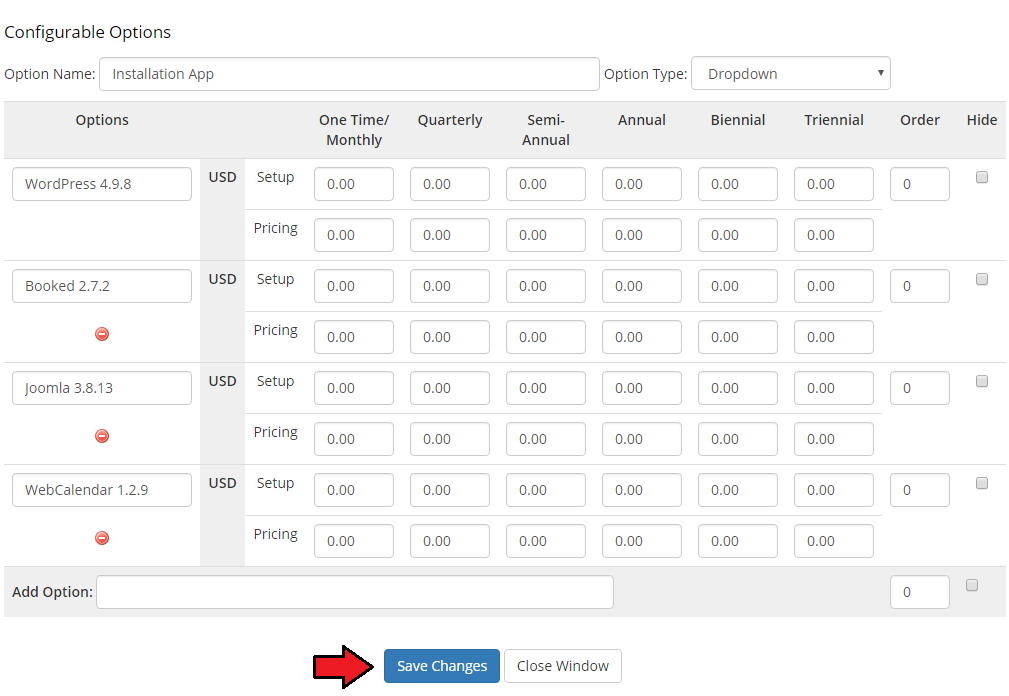Select WebCalendar Setup Biennial field
Screen dimensions: 1009x696
[x=737, y=490]
